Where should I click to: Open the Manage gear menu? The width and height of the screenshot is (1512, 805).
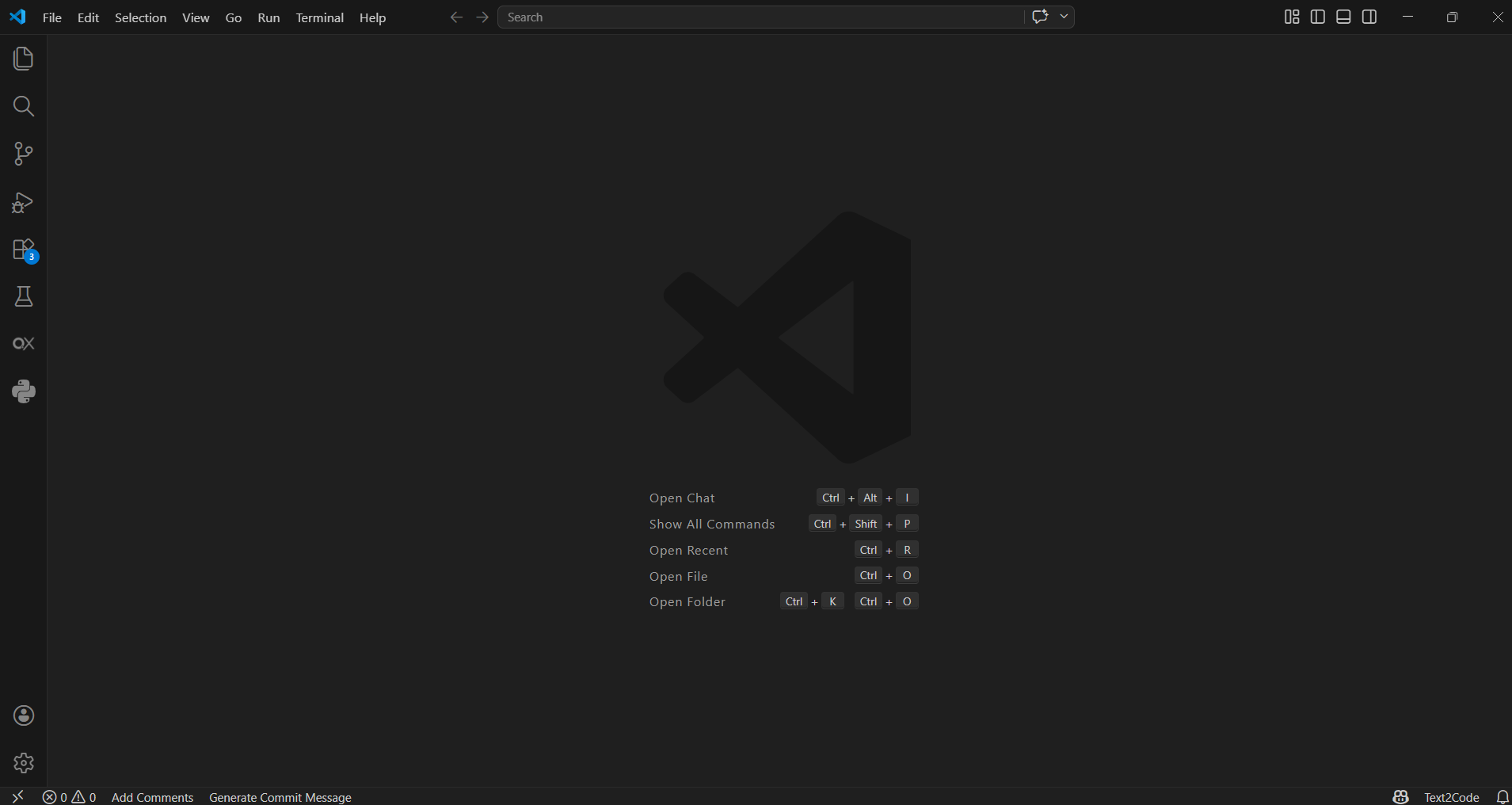(x=24, y=763)
